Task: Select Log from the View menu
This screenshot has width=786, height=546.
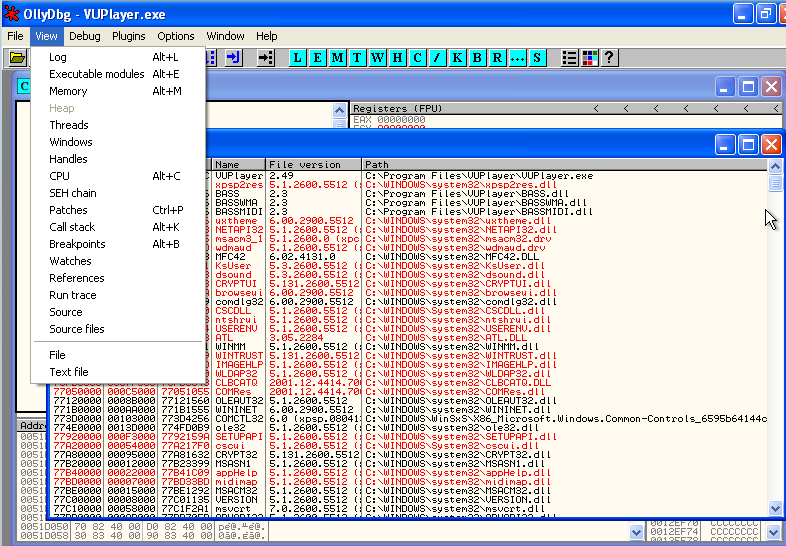Action: [118, 57]
